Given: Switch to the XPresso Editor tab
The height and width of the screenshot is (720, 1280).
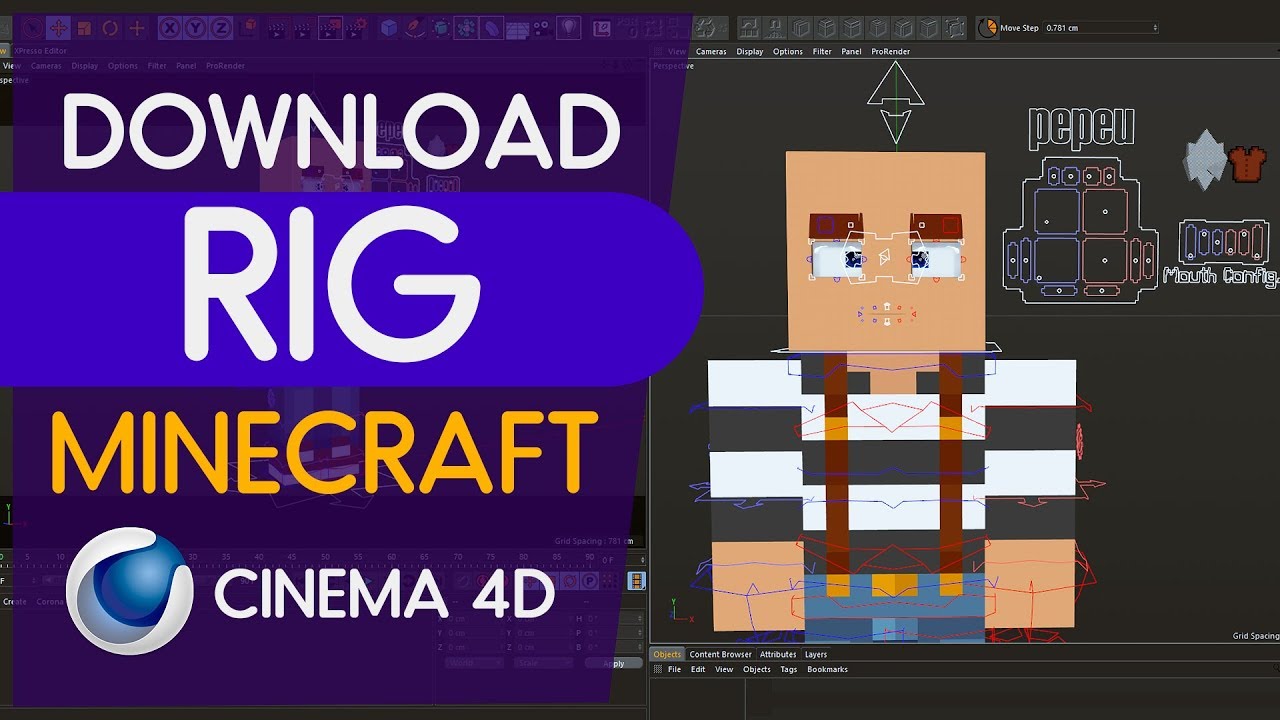Looking at the screenshot, I should pos(40,51).
